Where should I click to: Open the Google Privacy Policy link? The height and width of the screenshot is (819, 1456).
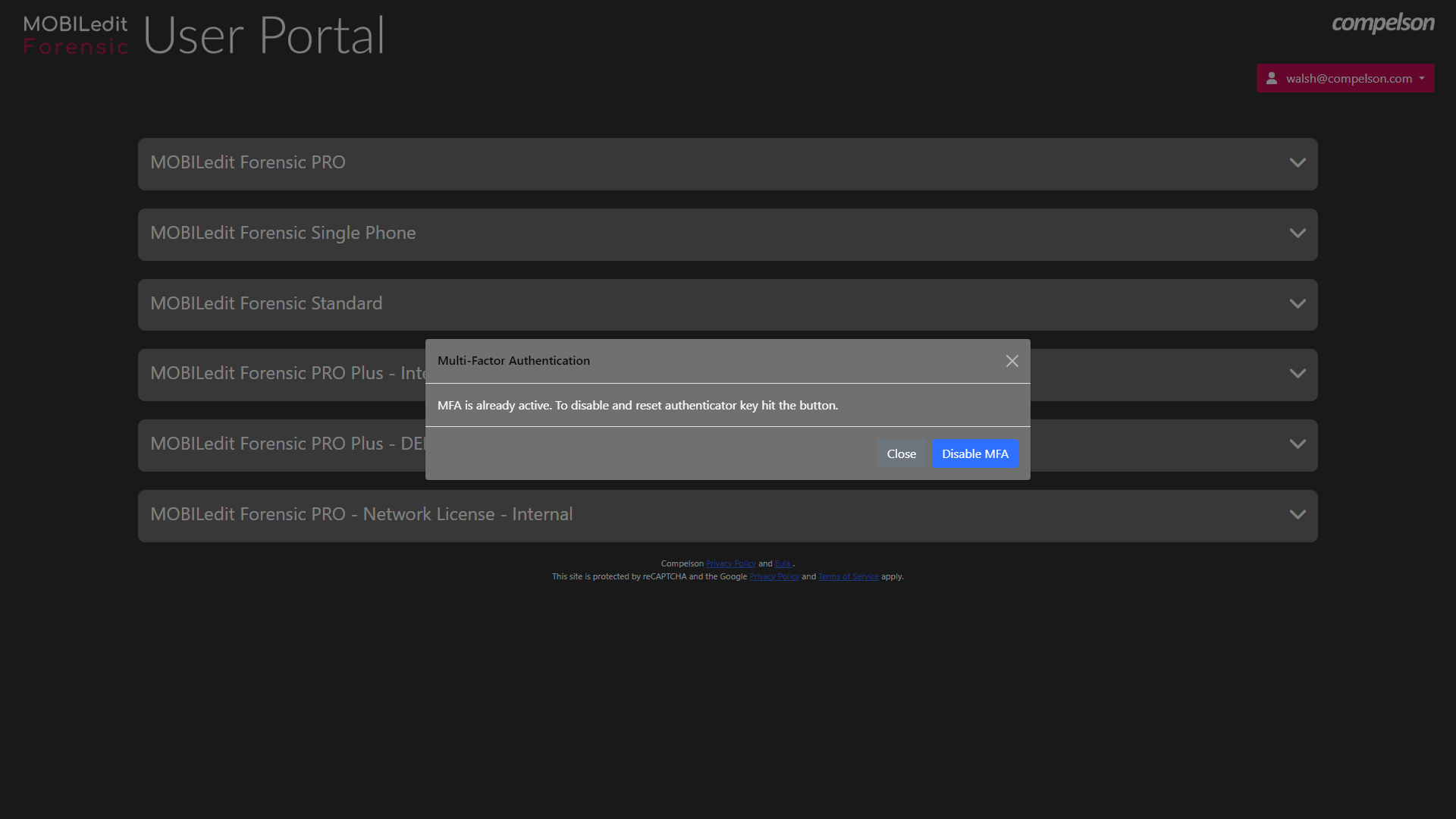click(774, 576)
